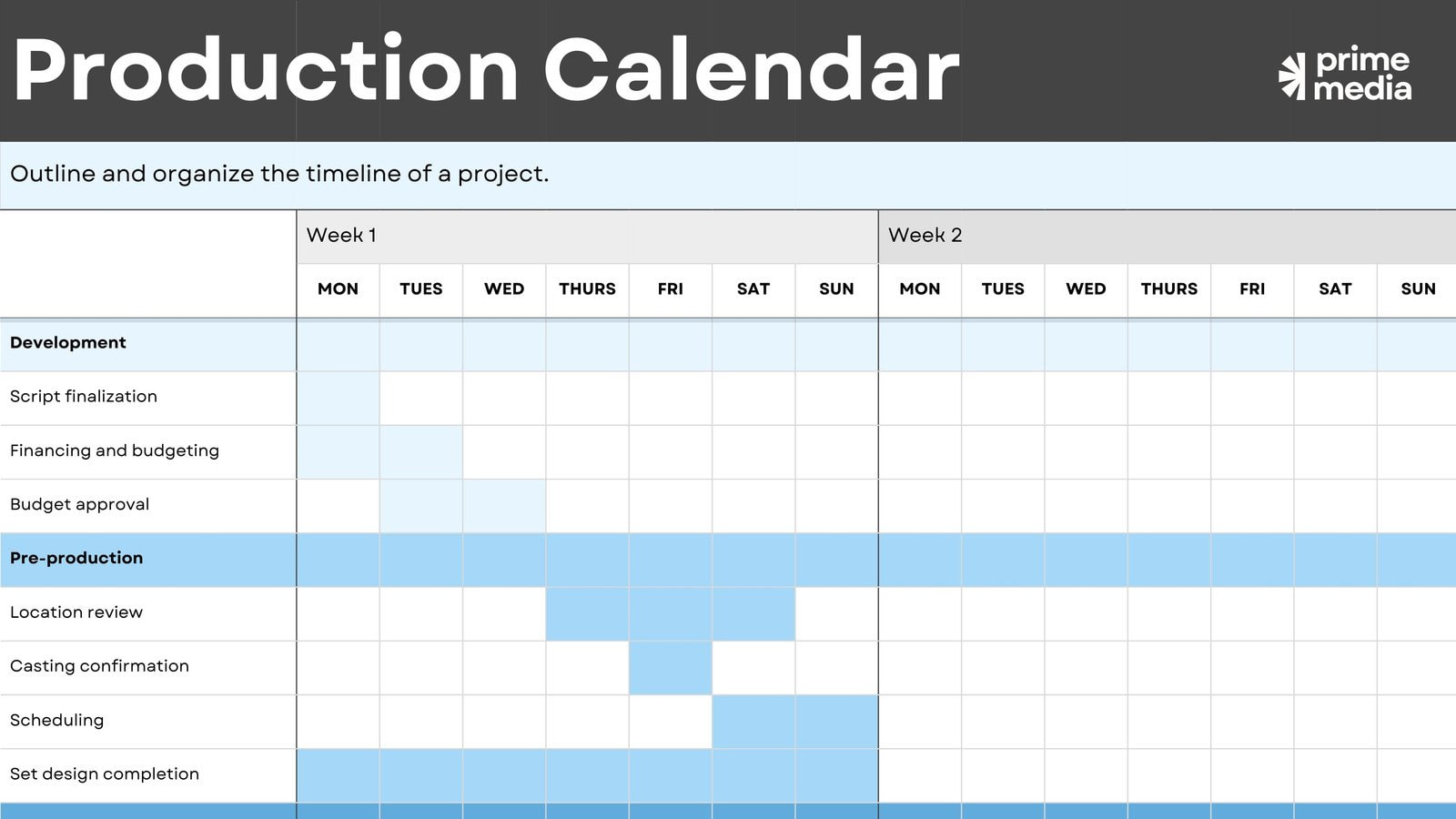Select the Pre-production section label
The image size is (1456, 819).
[x=76, y=558]
